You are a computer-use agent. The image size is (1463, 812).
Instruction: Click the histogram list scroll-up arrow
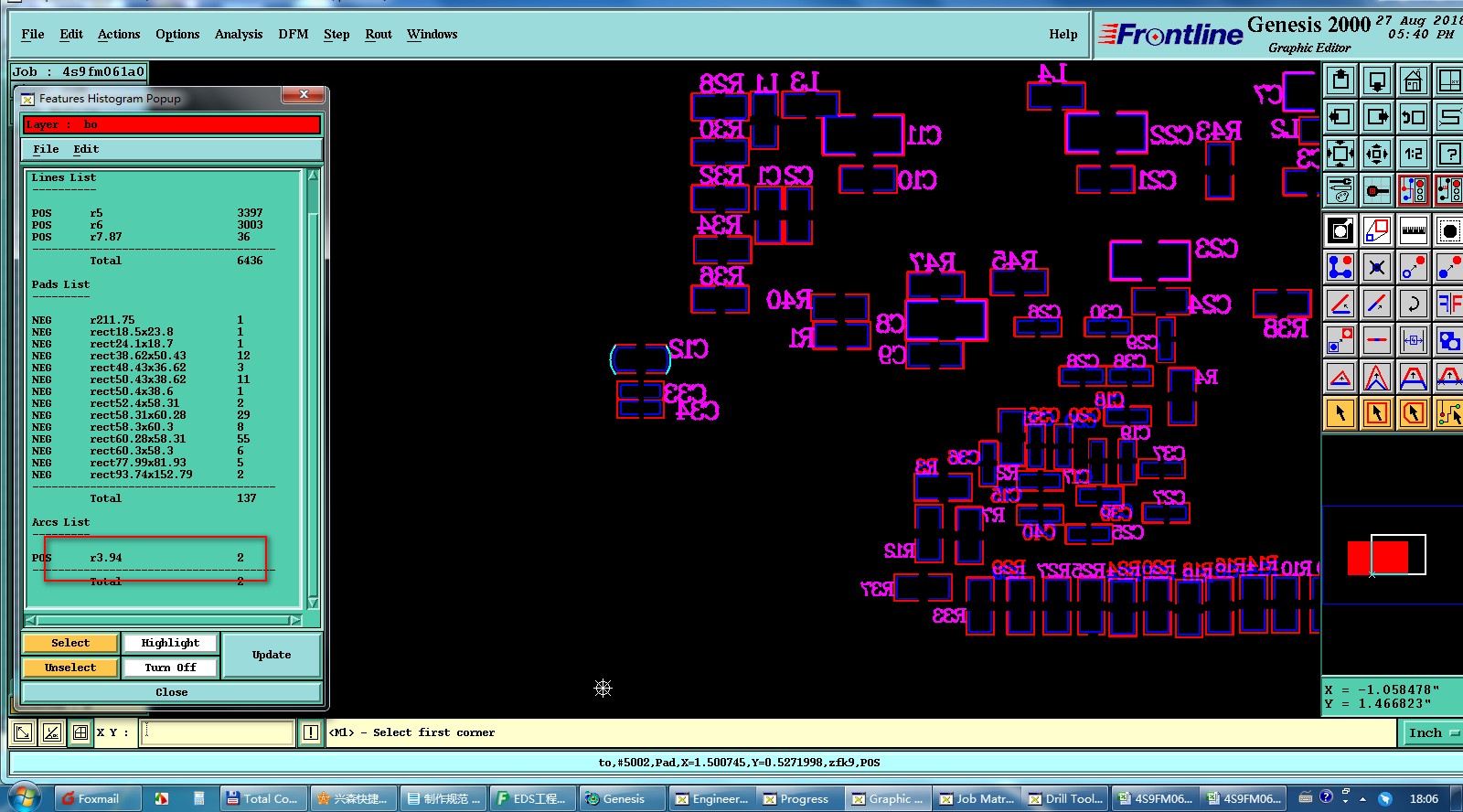pos(314,175)
